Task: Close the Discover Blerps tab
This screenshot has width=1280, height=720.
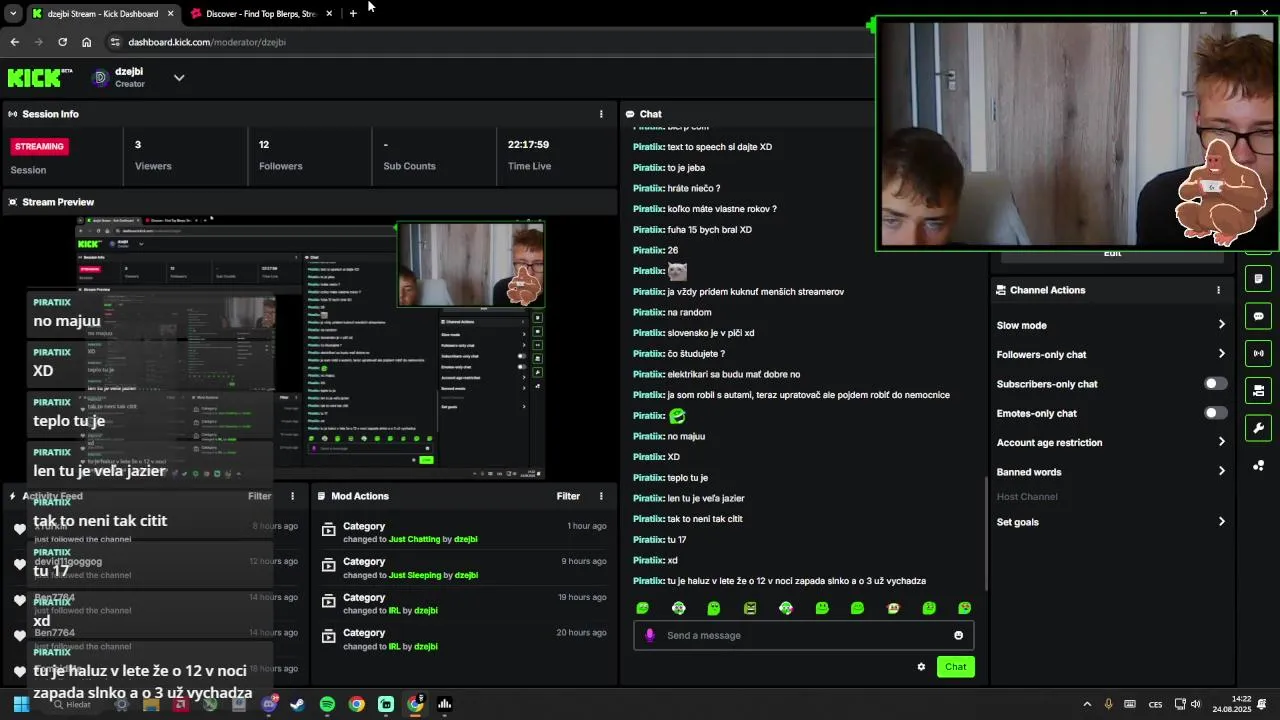Action: pos(329,14)
